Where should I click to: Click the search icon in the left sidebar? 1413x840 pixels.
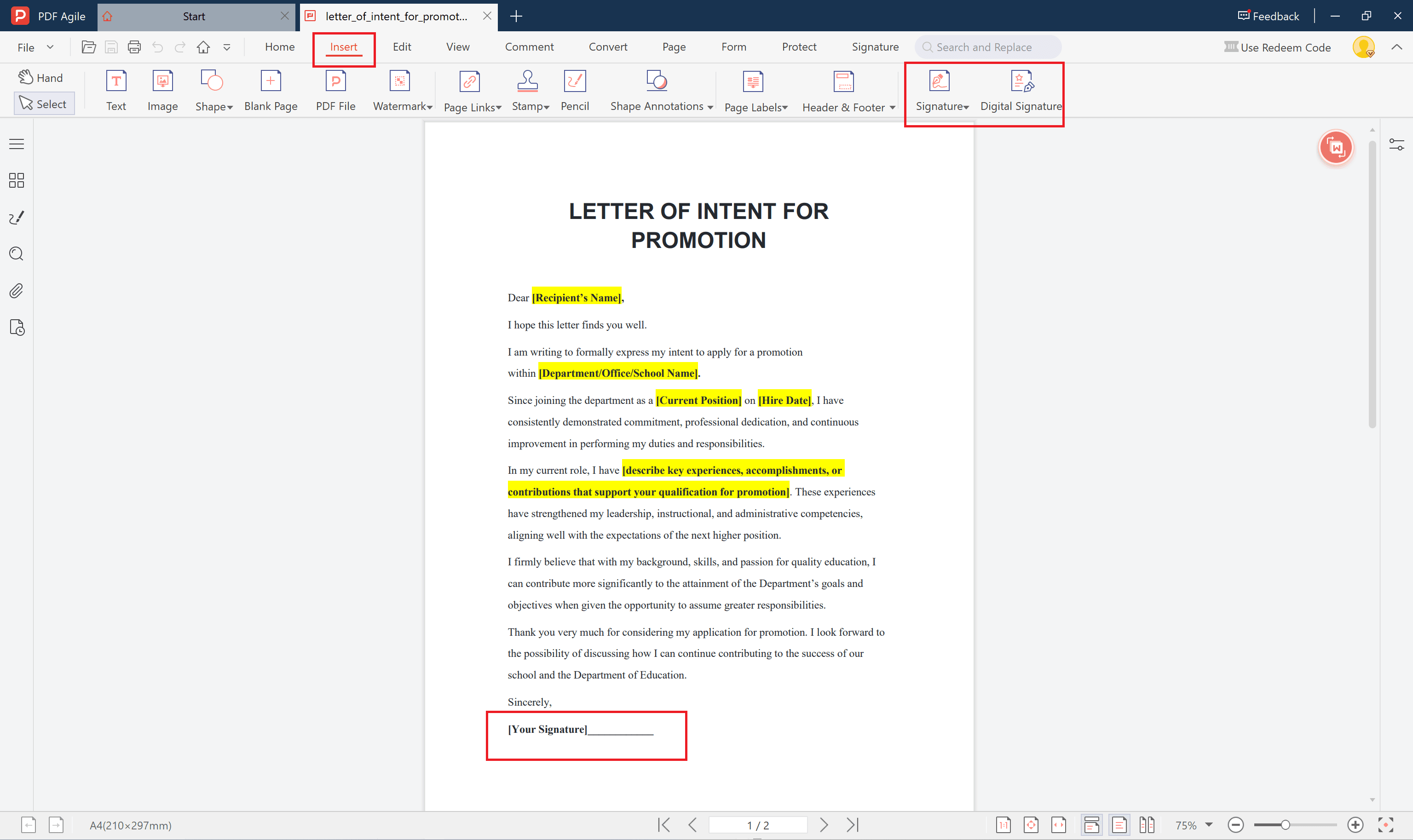[16, 253]
